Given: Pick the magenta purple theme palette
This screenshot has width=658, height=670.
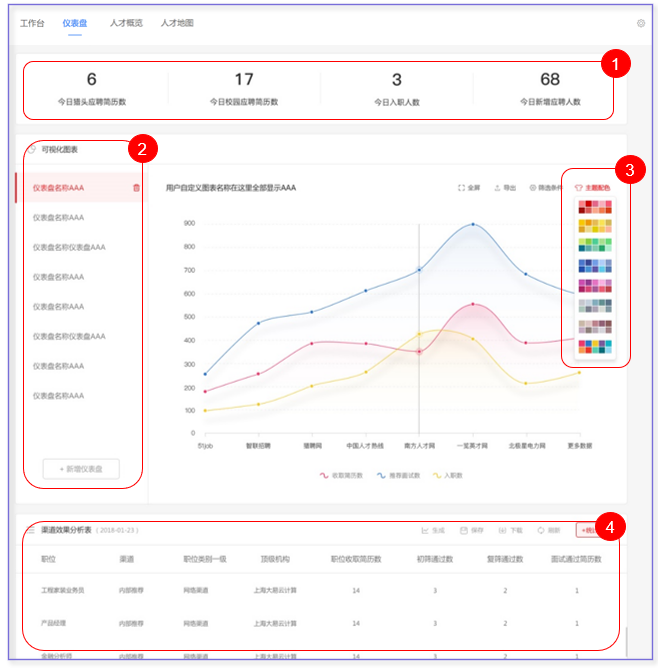Looking at the screenshot, I should [x=595, y=286].
